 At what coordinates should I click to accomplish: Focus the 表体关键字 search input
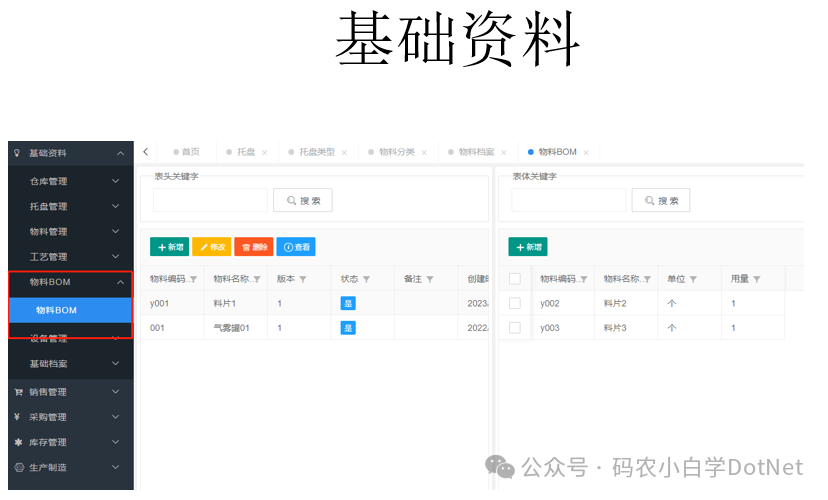[569, 201]
